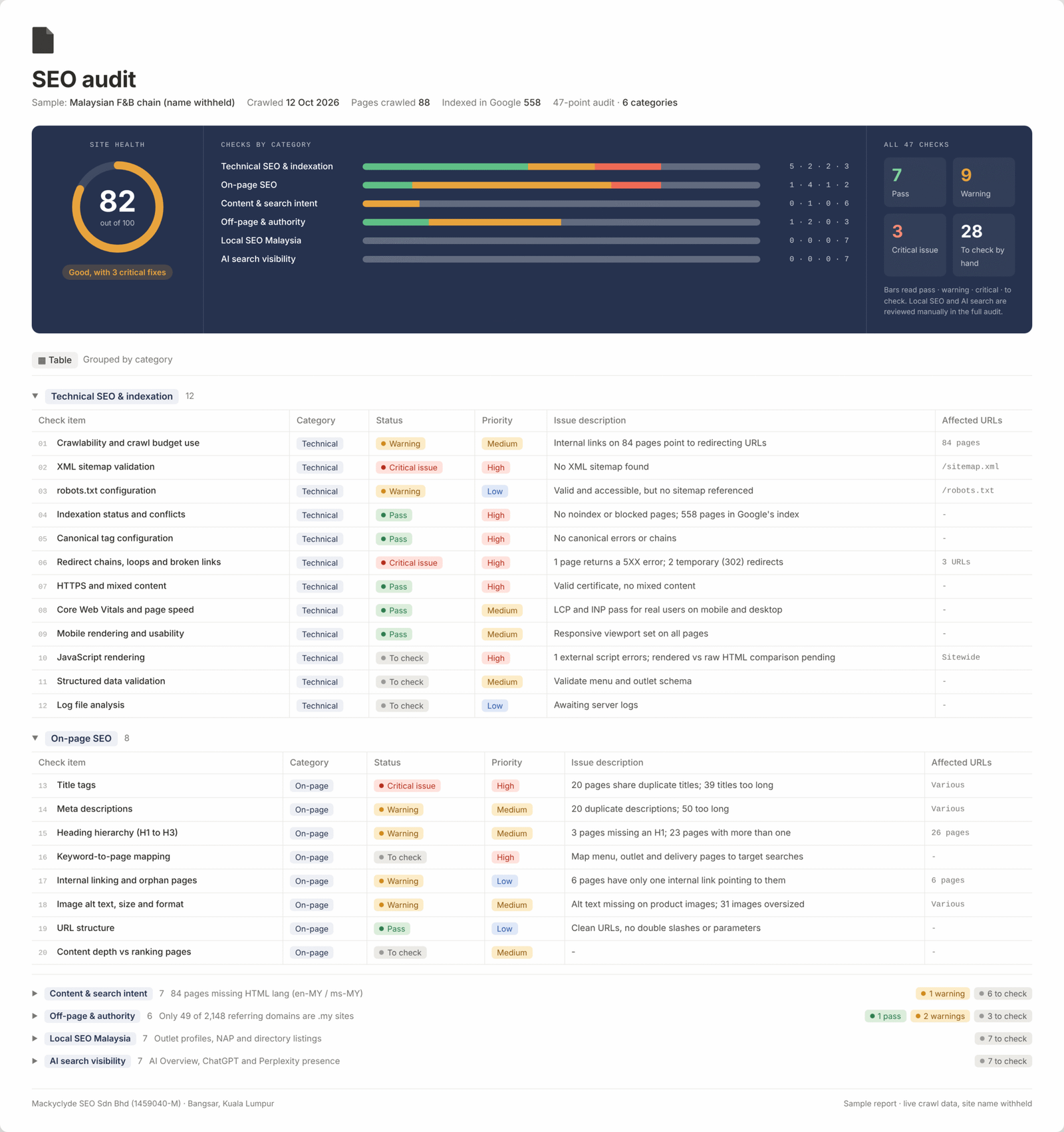Click the Pass status on URL structure
The width and height of the screenshot is (1064, 1132).
coord(392,929)
